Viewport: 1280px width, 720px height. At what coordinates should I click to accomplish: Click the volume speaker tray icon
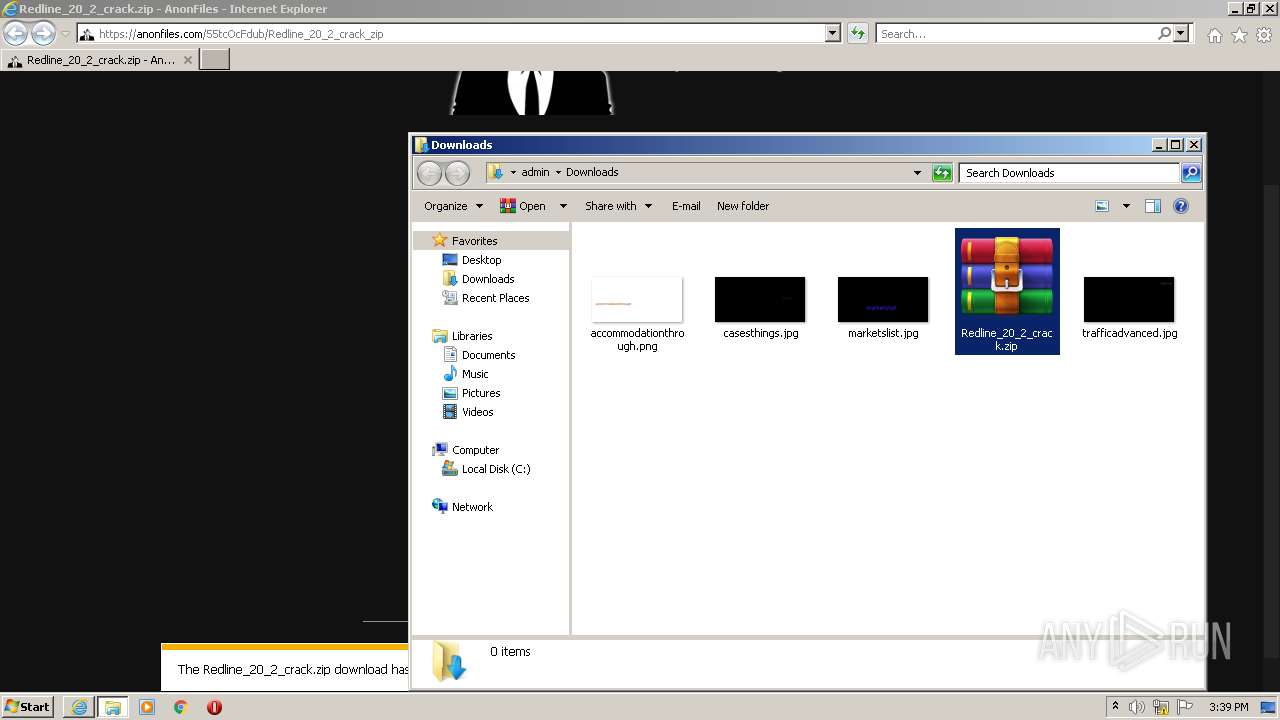1137,707
